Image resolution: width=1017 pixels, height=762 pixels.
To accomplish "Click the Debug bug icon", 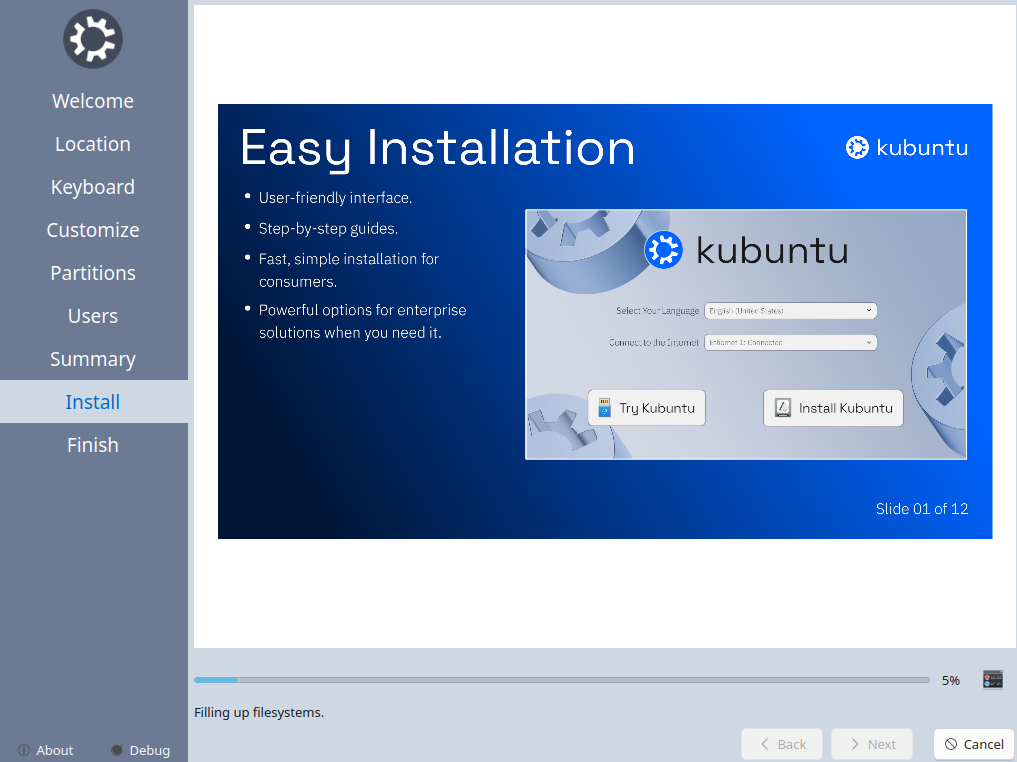I will click(x=117, y=750).
